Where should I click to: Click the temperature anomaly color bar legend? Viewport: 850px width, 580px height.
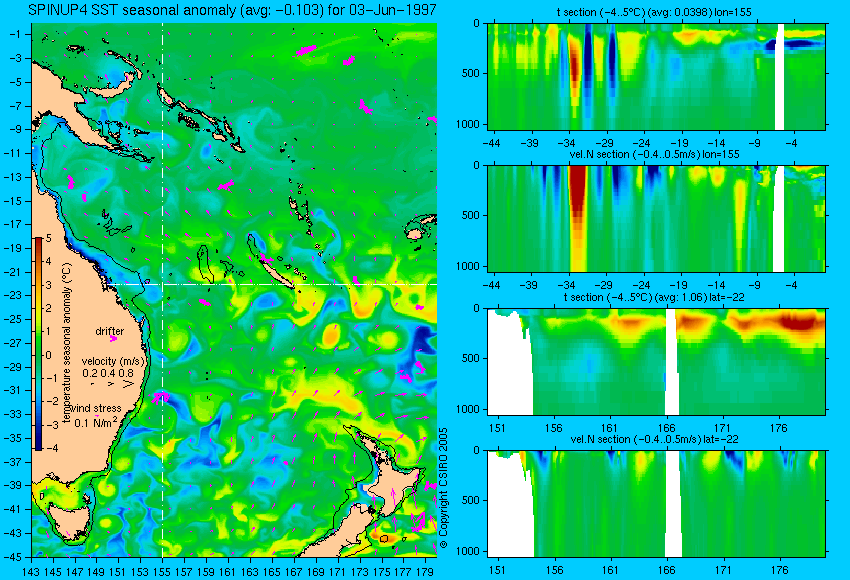coord(39,344)
